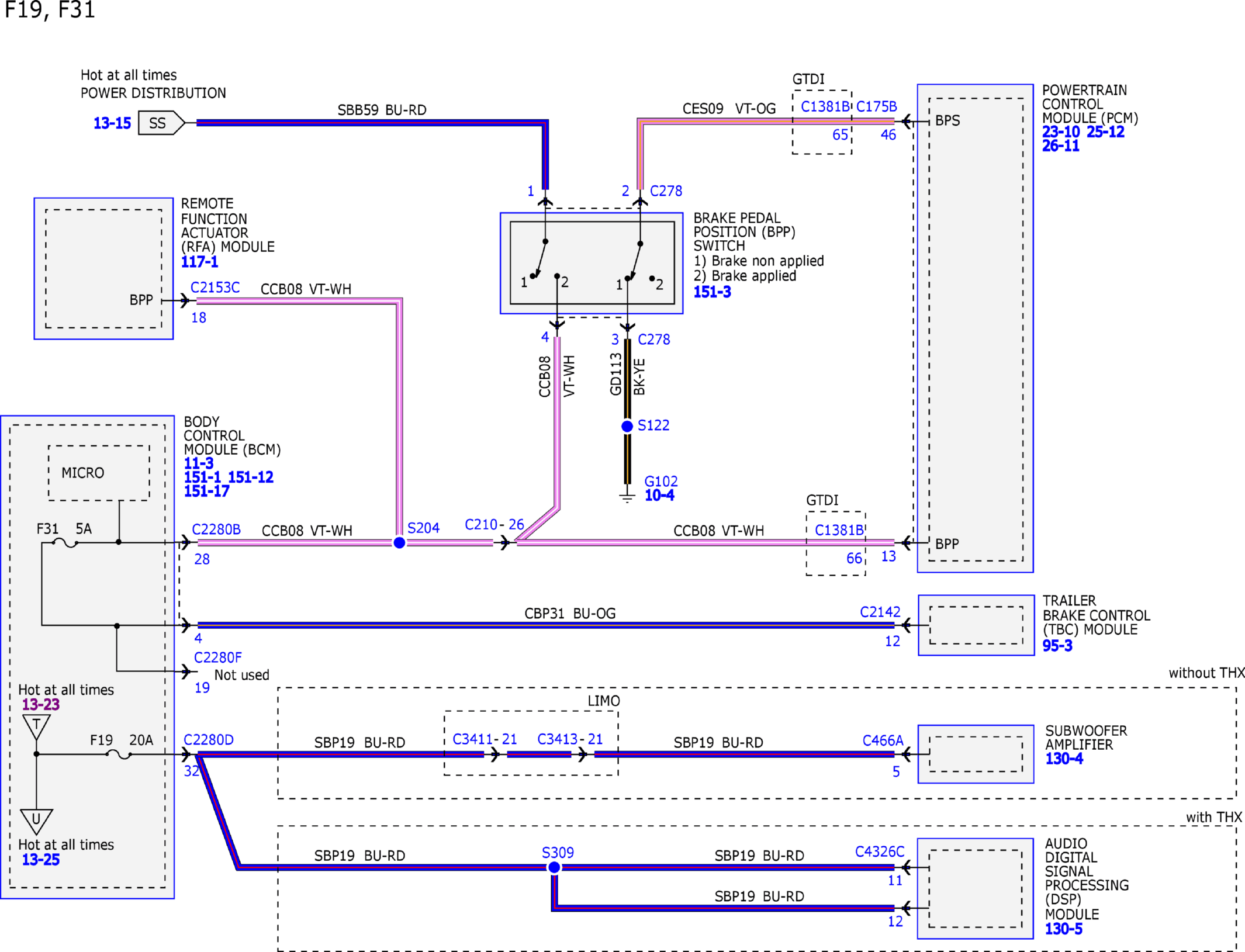Click the SS power distribution arrow symbol
This screenshot has width=1245, height=952.
click(x=161, y=123)
